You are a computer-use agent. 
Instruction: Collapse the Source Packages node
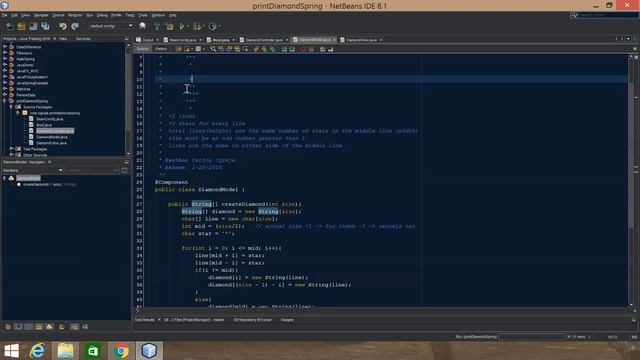[11, 107]
